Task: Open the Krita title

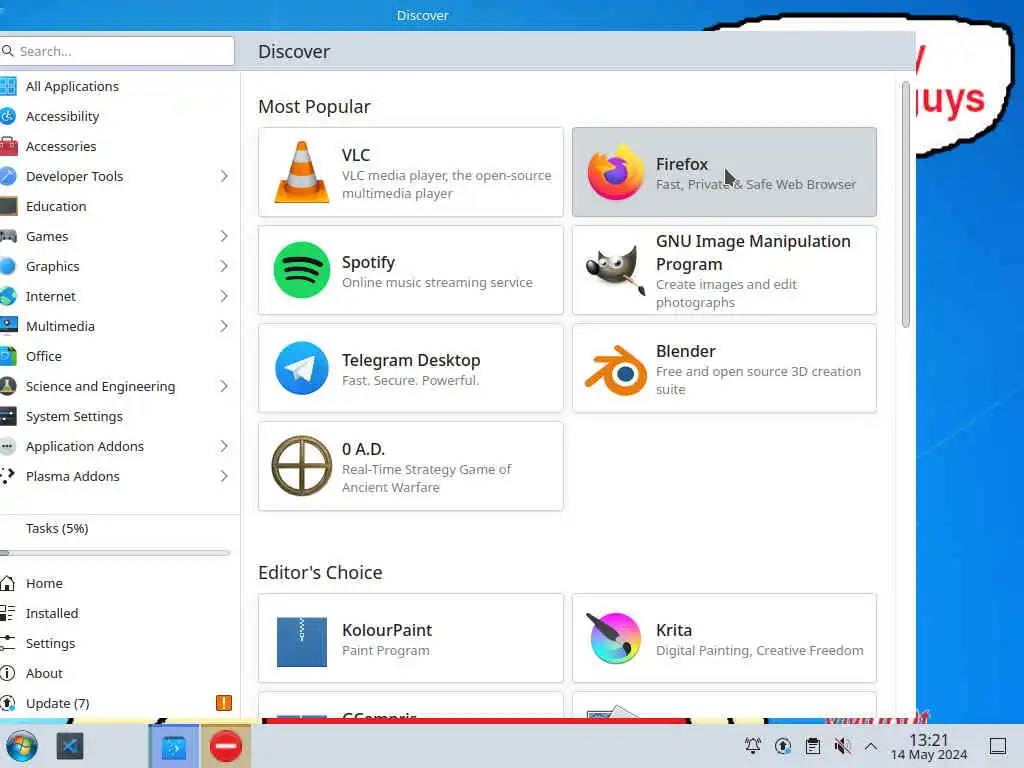Action: click(674, 630)
